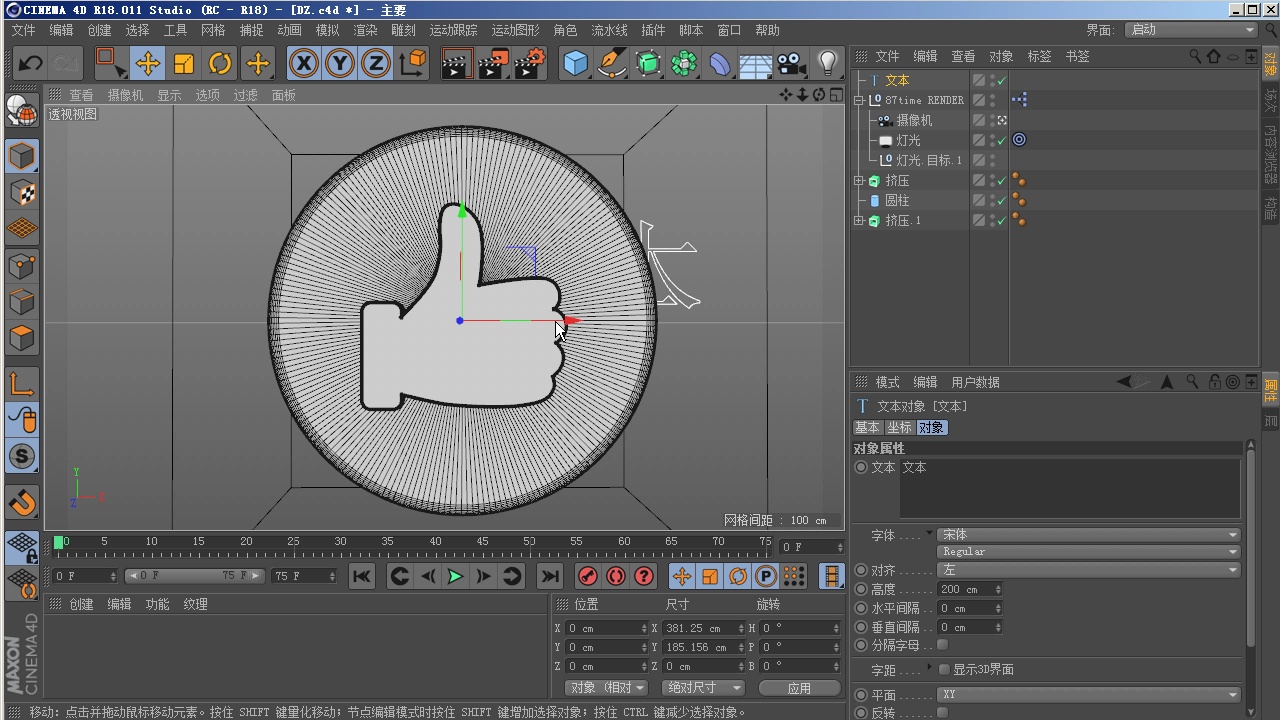Viewport: 1280px width, 720px height.
Task: Select the Rotate tool in top toolbar
Action: tap(220, 64)
